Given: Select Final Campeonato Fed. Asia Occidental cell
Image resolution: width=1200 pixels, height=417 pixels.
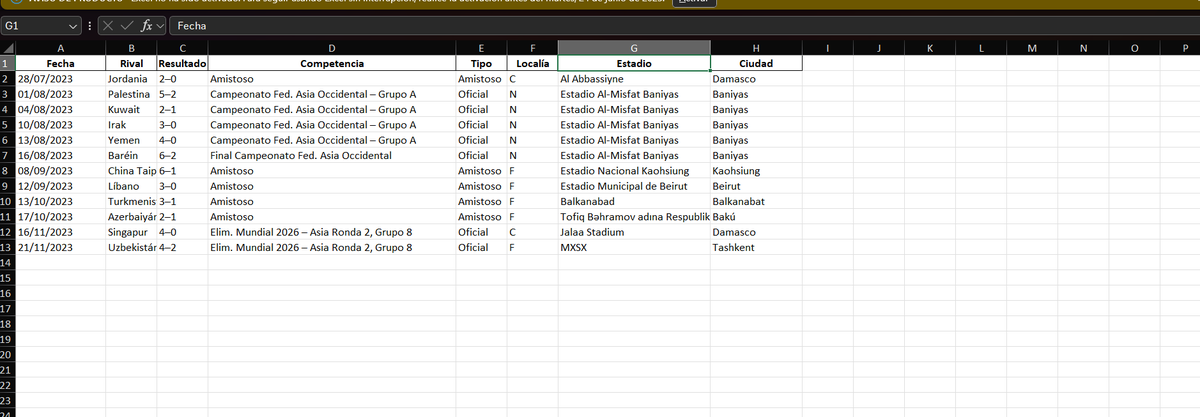Looking at the screenshot, I should (331, 155).
